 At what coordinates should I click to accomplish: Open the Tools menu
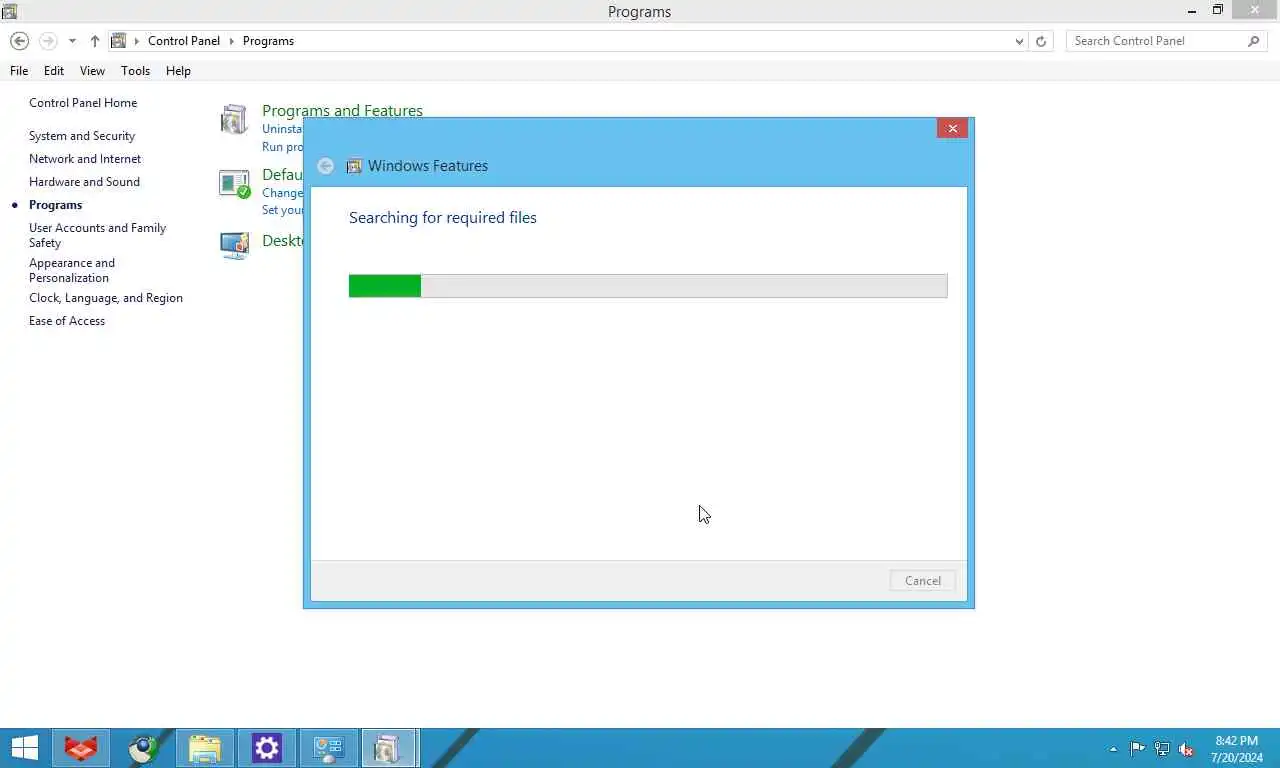[135, 71]
